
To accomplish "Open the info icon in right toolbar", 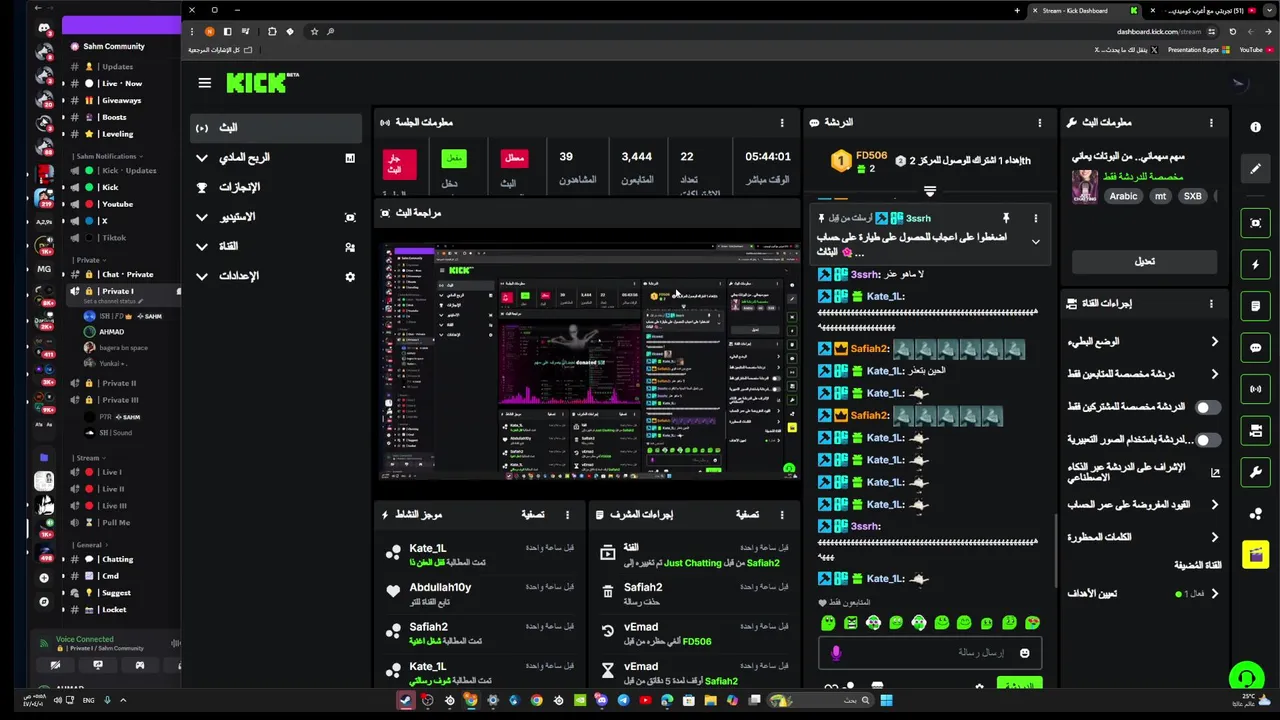I will coord(1255,127).
